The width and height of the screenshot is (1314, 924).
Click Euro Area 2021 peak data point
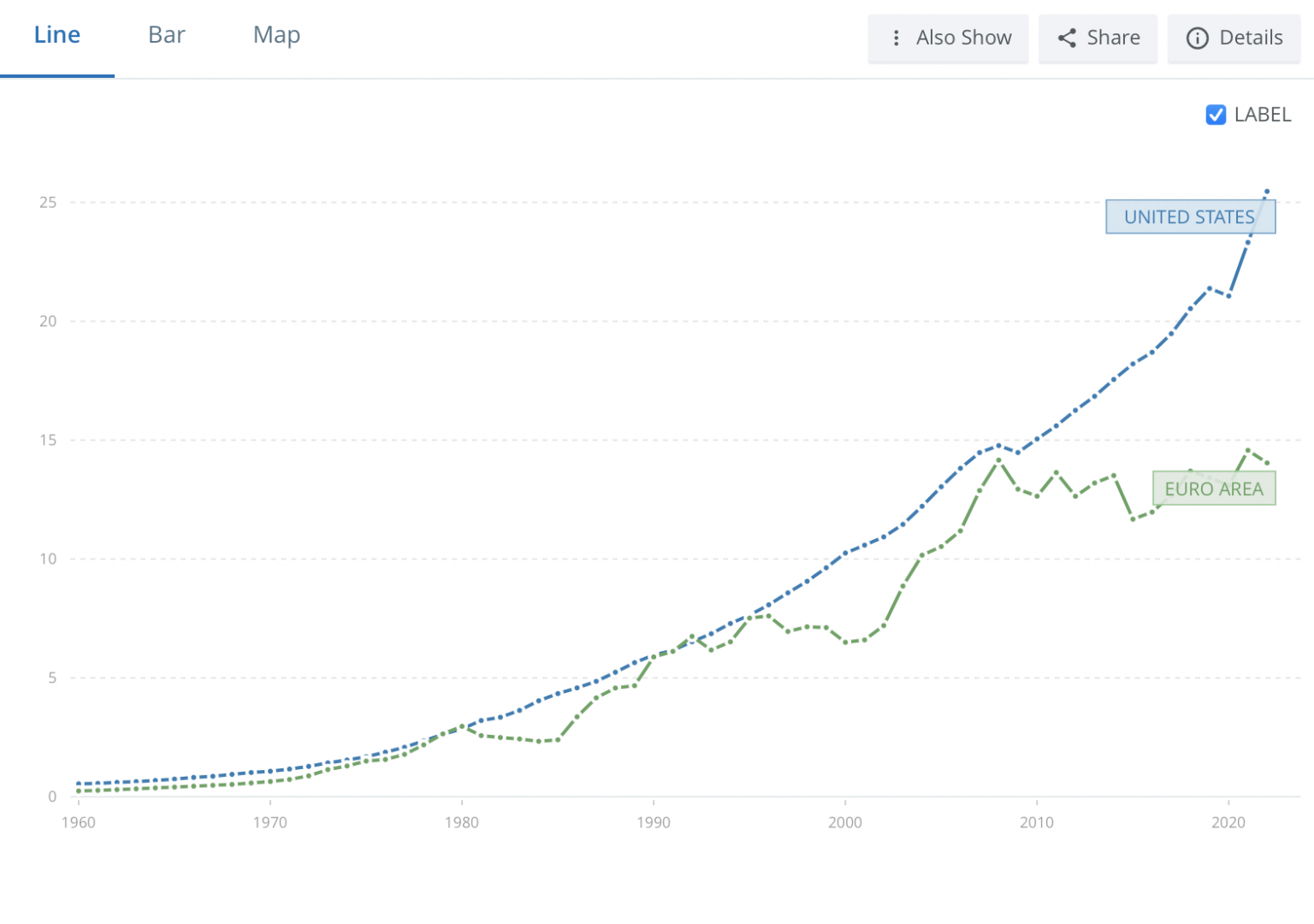pos(1248,450)
